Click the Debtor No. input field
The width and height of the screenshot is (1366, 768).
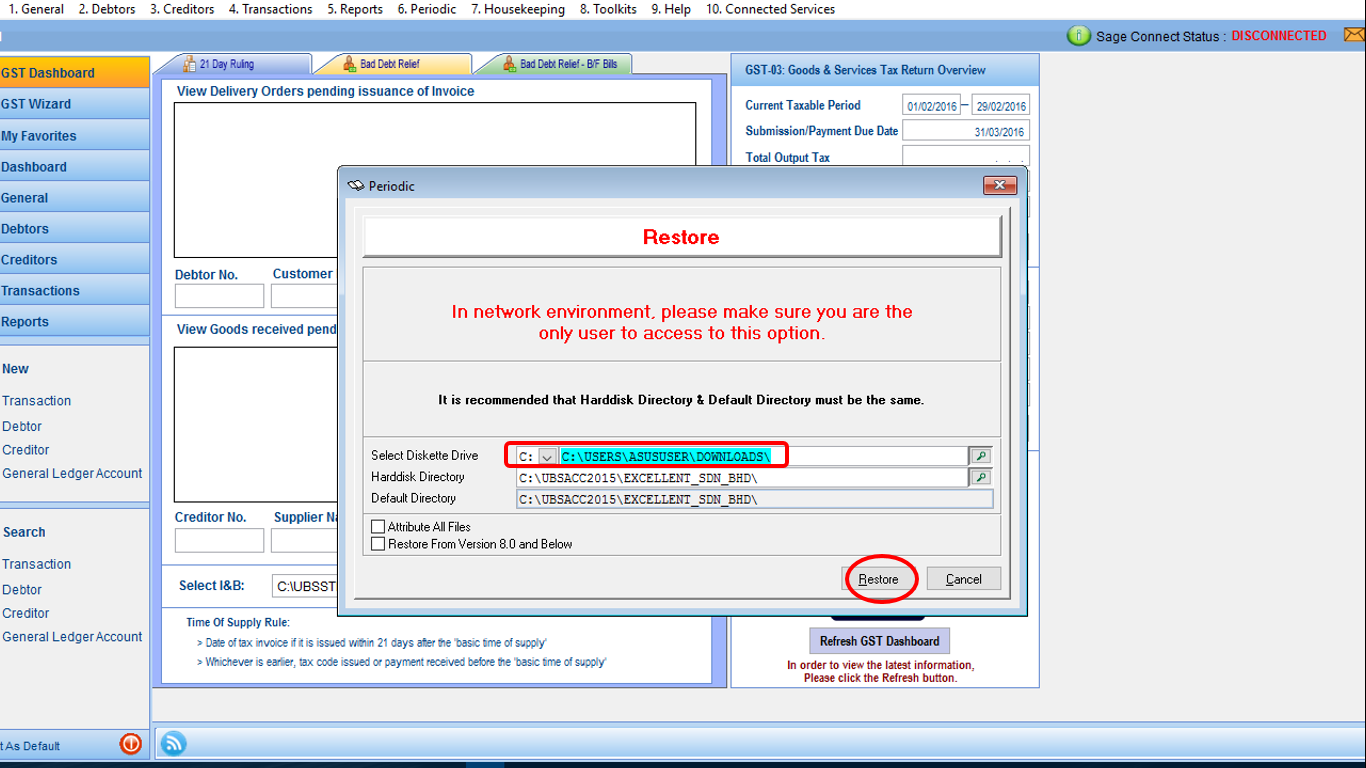219,296
